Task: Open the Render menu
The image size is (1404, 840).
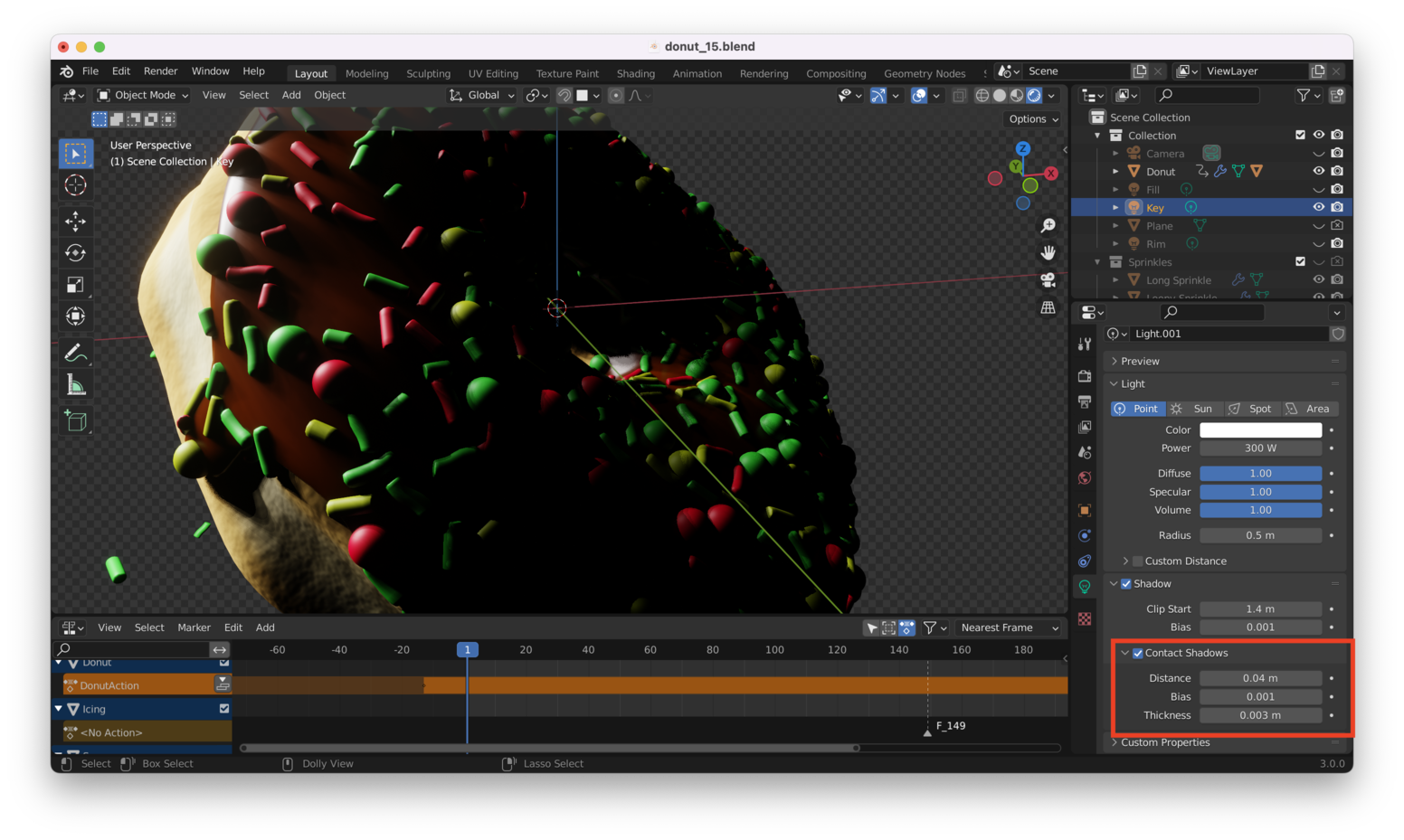Action: tap(160, 71)
